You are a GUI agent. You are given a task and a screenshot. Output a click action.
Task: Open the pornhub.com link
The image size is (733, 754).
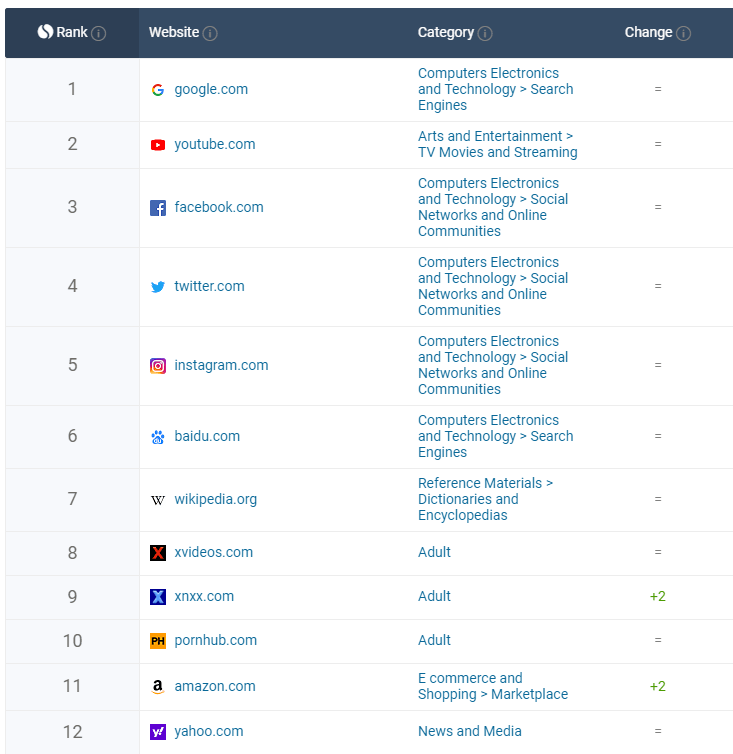(x=215, y=641)
